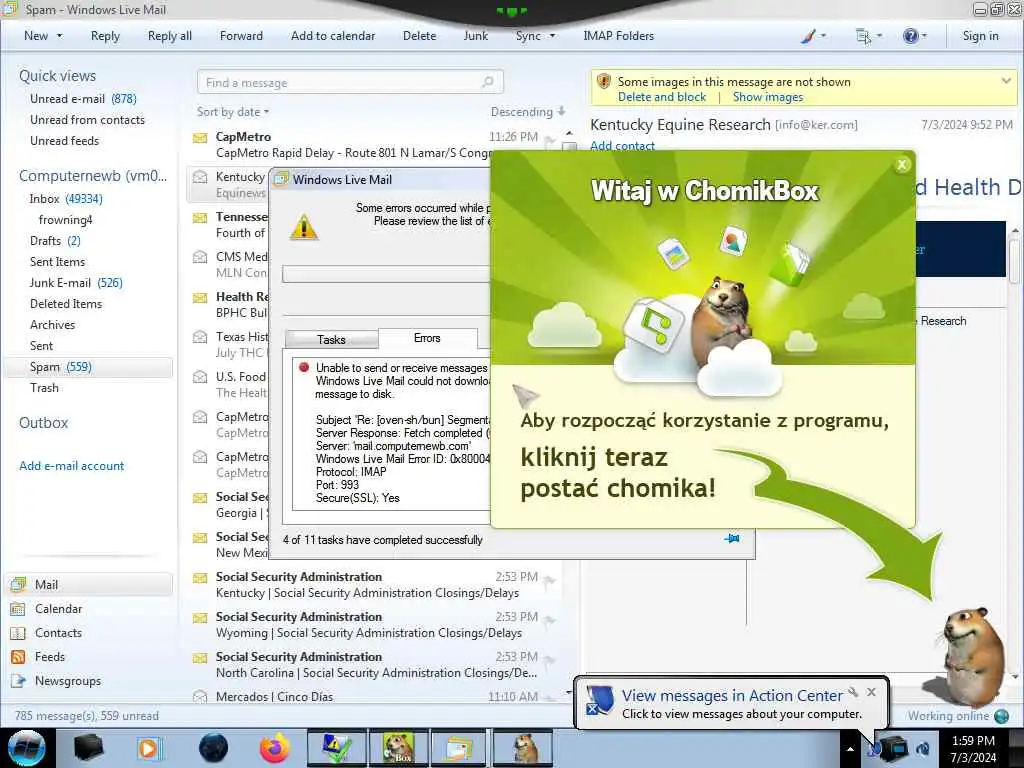Image resolution: width=1024 pixels, height=768 pixels.
Task: Select Unread feeds quick view
Action: tap(65, 140)
